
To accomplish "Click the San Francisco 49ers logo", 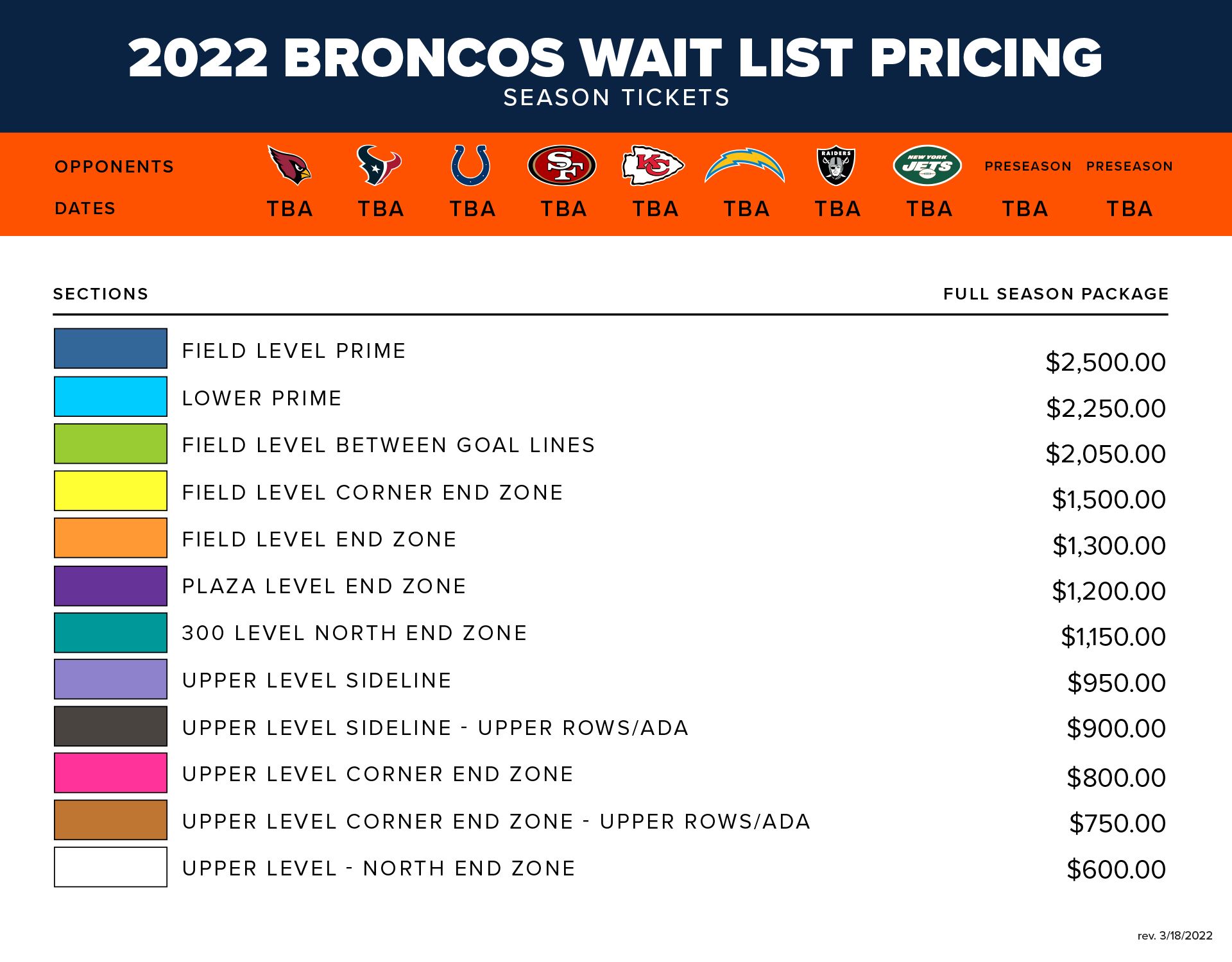I will click(x=562, y=165).
